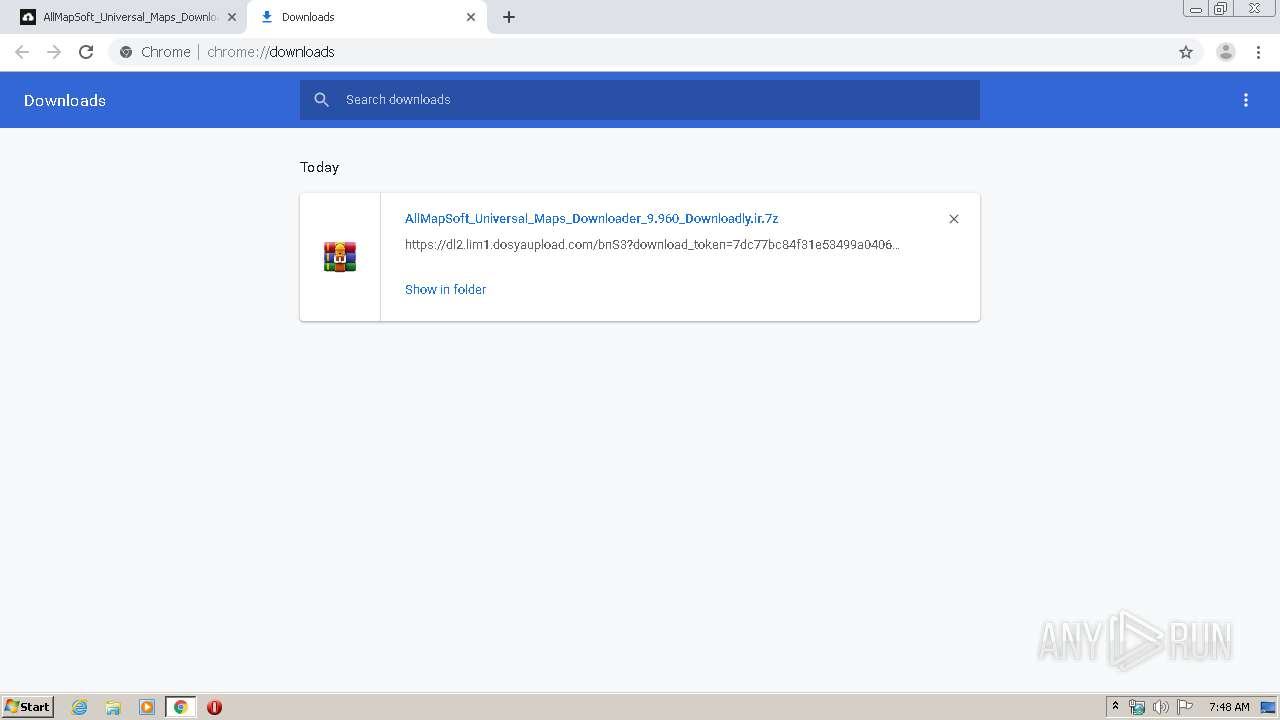The height and width of the screenshot is (720, 1280).
Task: Click the dosyaupload source URL
Action: (x=652, y=244)
